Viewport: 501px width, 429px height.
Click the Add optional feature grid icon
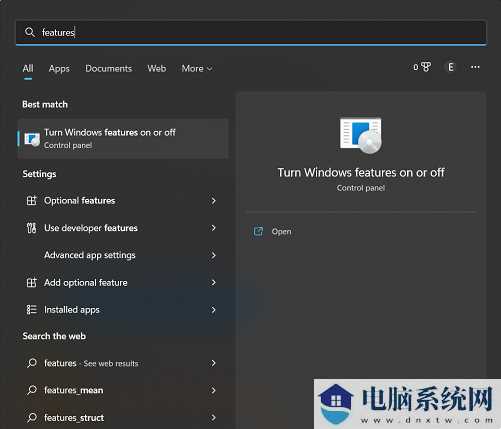point(31,283)
